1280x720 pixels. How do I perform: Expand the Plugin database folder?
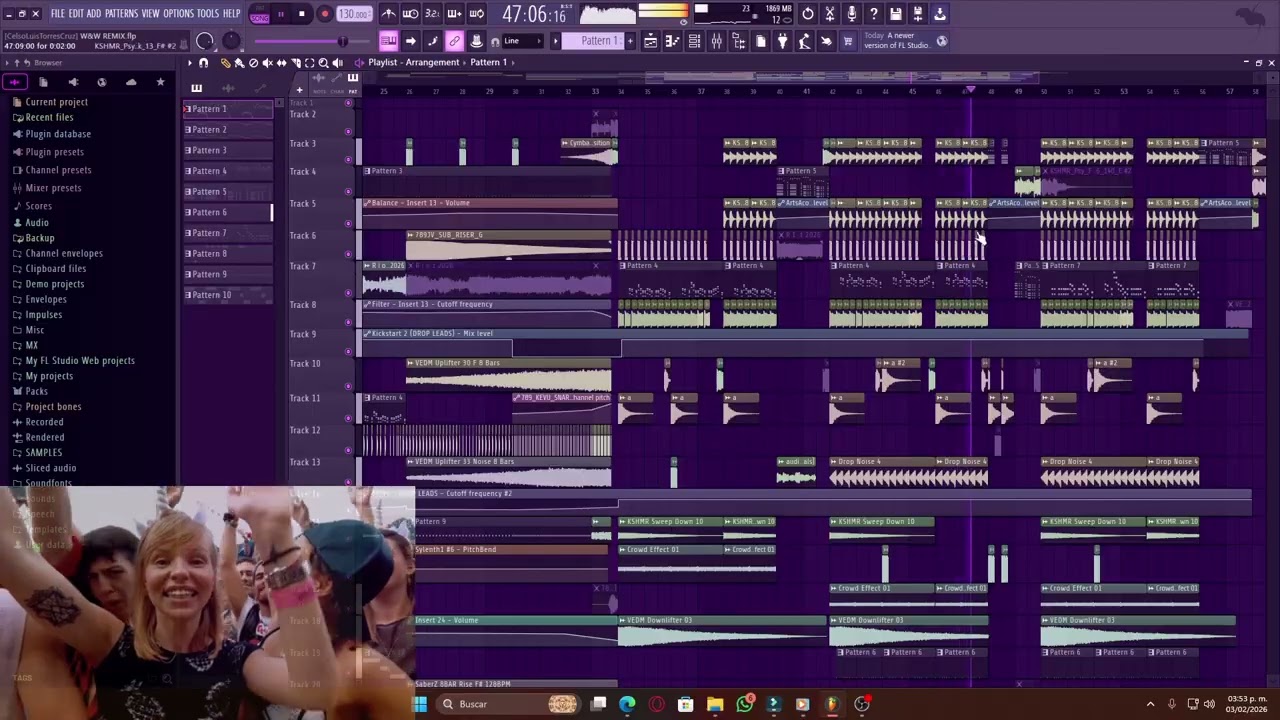click(58, 134)
